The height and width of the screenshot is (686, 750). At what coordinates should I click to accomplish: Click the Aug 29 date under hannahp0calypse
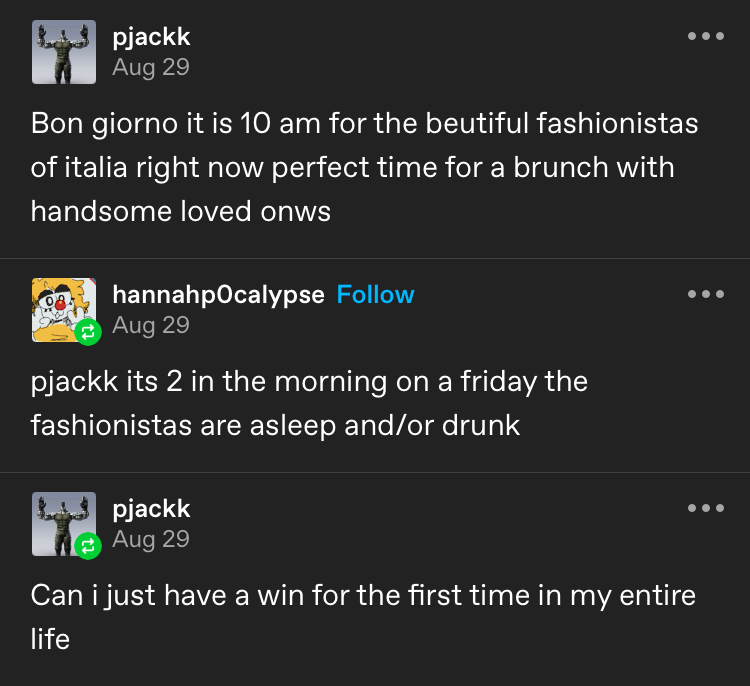pyautogui.click(x=150, y=325)
